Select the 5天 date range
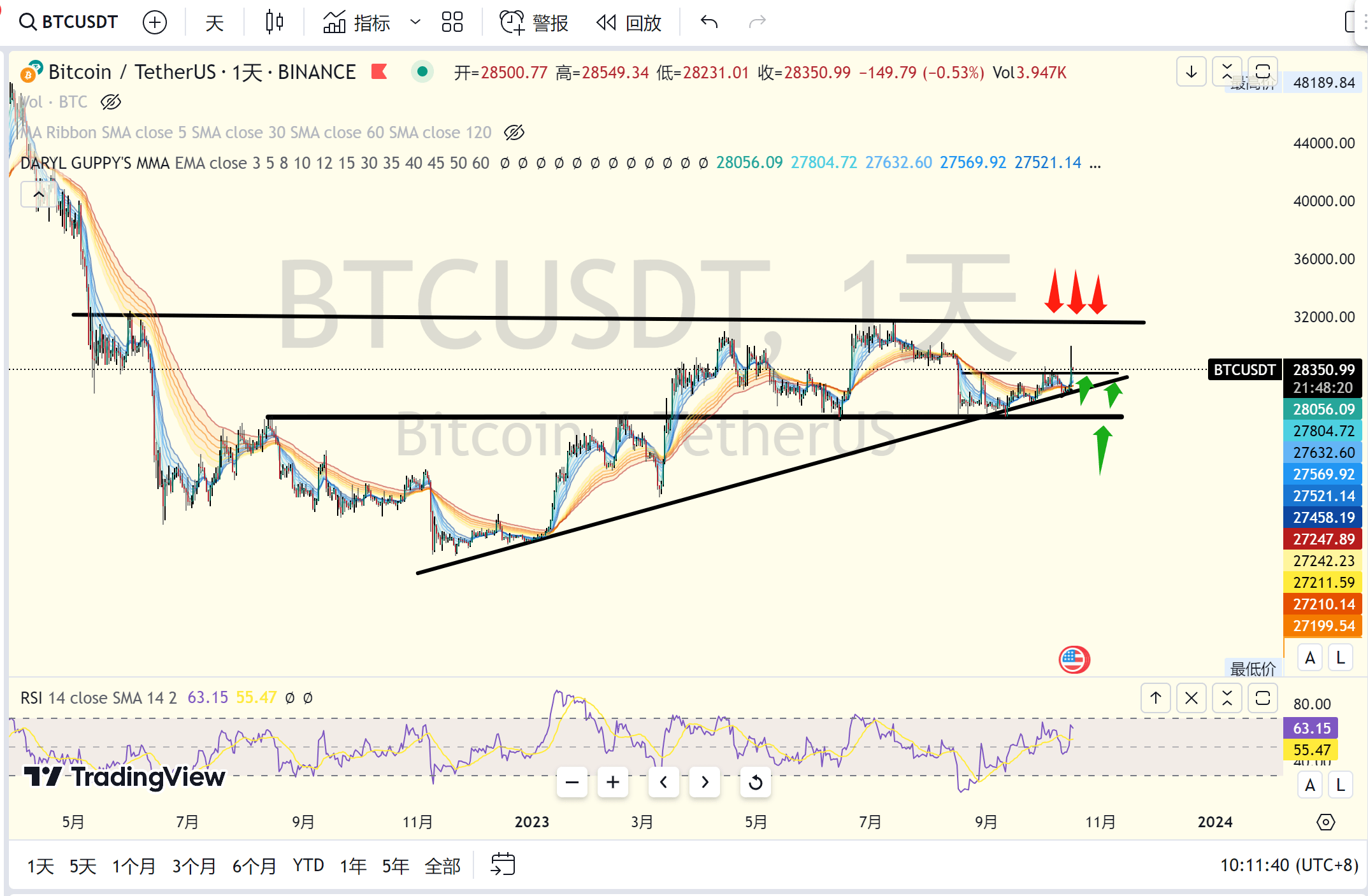 coord(83,866)
